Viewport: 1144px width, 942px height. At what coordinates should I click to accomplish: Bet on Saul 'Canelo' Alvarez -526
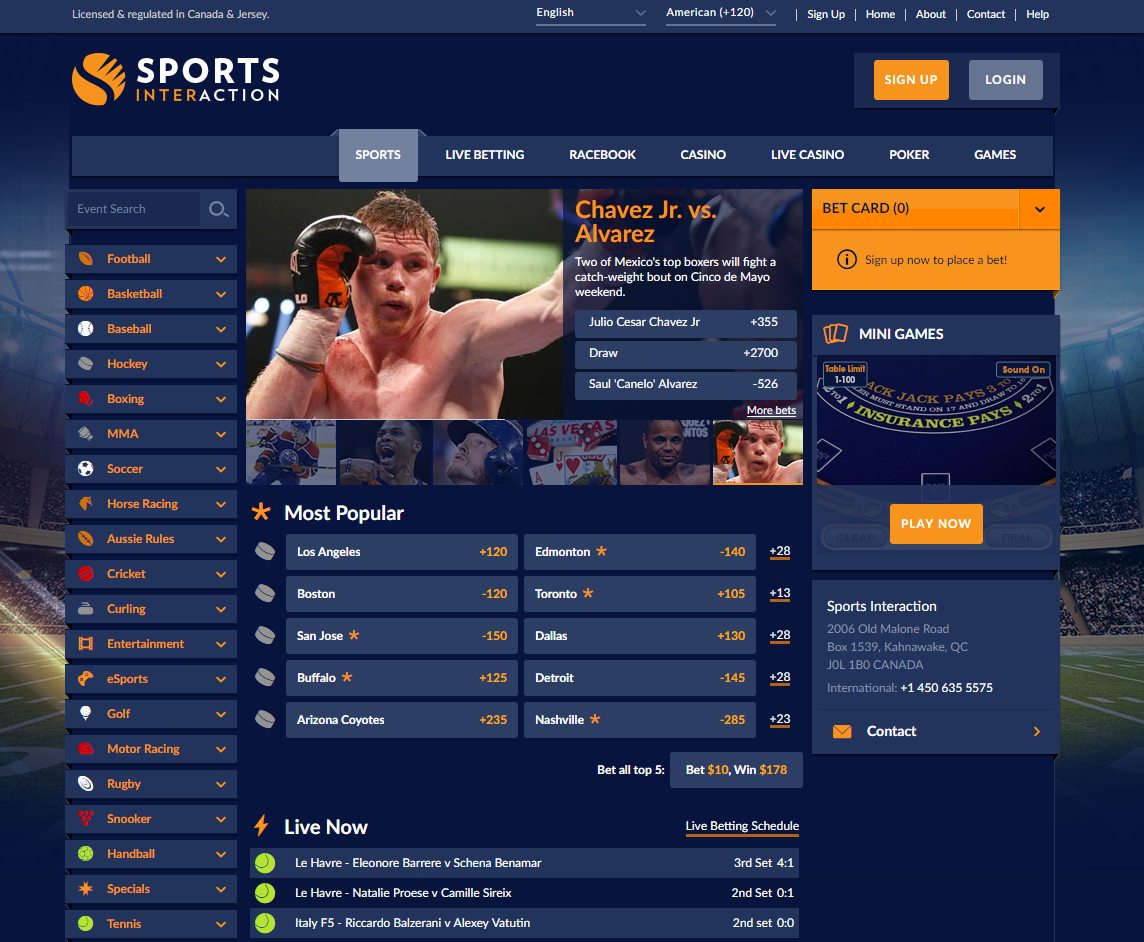click(684, 385)
